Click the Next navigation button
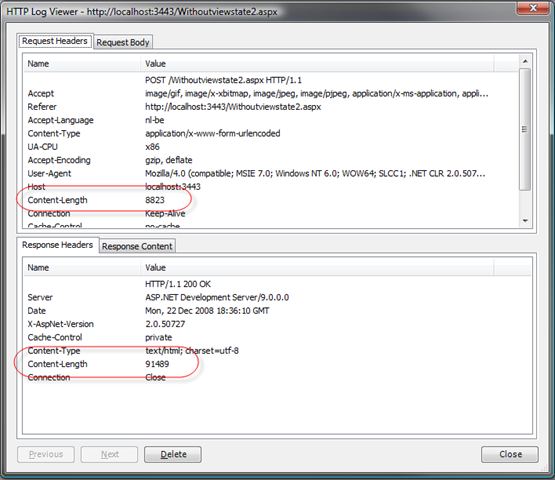The height and width of the screenshot is (480, 555). click(109, 454)
